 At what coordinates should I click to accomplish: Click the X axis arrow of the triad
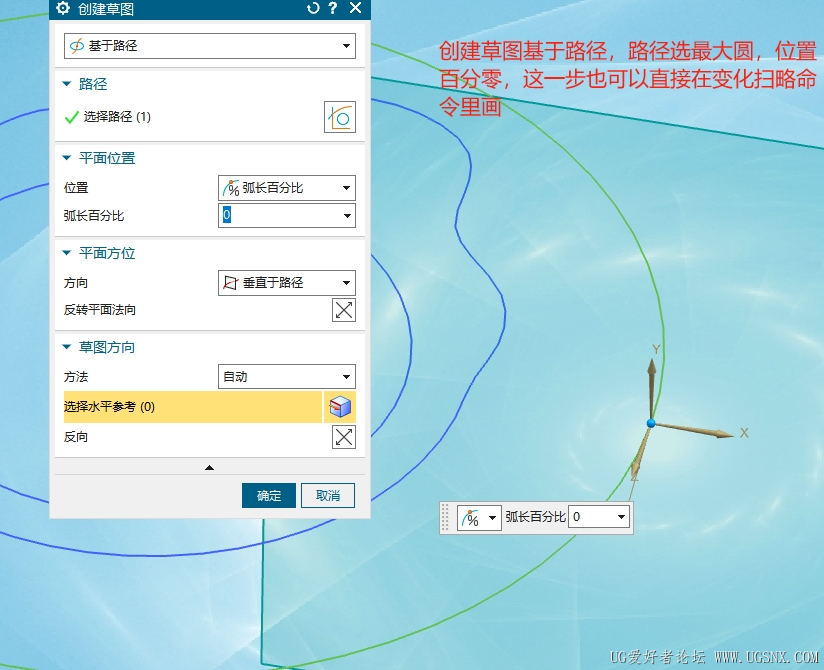[723, 434]
